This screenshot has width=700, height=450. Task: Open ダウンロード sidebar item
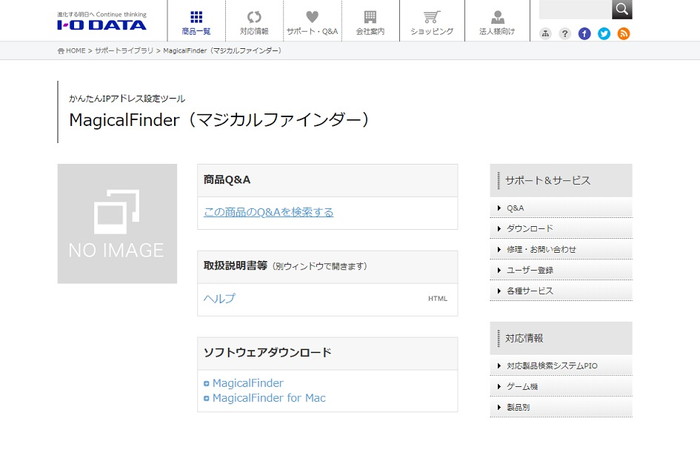[x=561, y=229]
